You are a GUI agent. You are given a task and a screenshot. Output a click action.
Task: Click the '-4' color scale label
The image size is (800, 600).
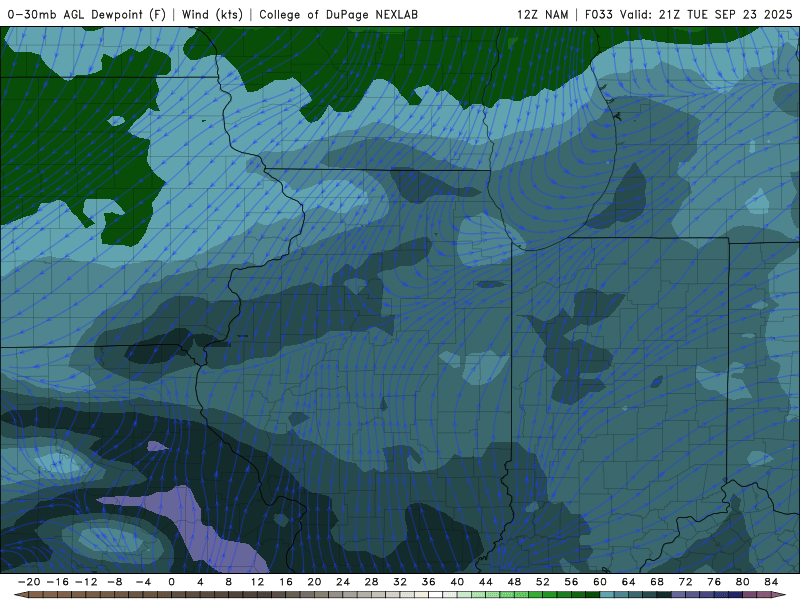coord(143,582)
